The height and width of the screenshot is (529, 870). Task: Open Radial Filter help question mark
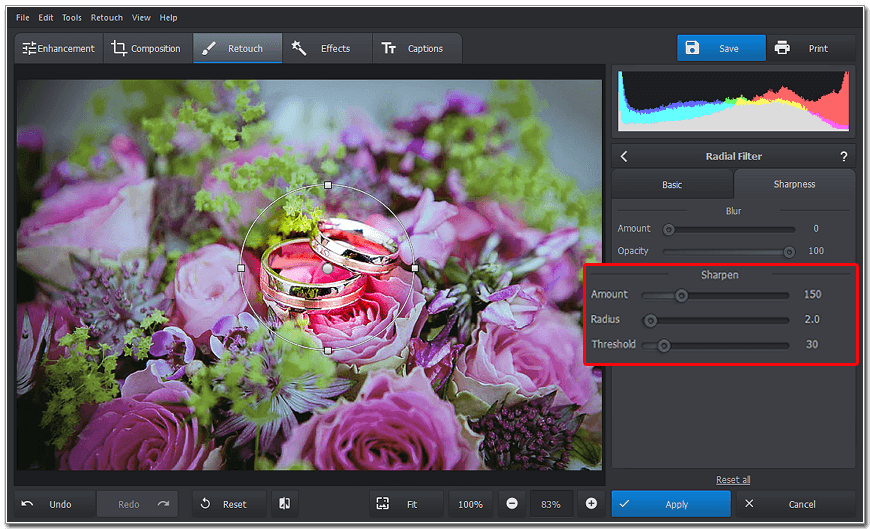click(x=843, y=157)
